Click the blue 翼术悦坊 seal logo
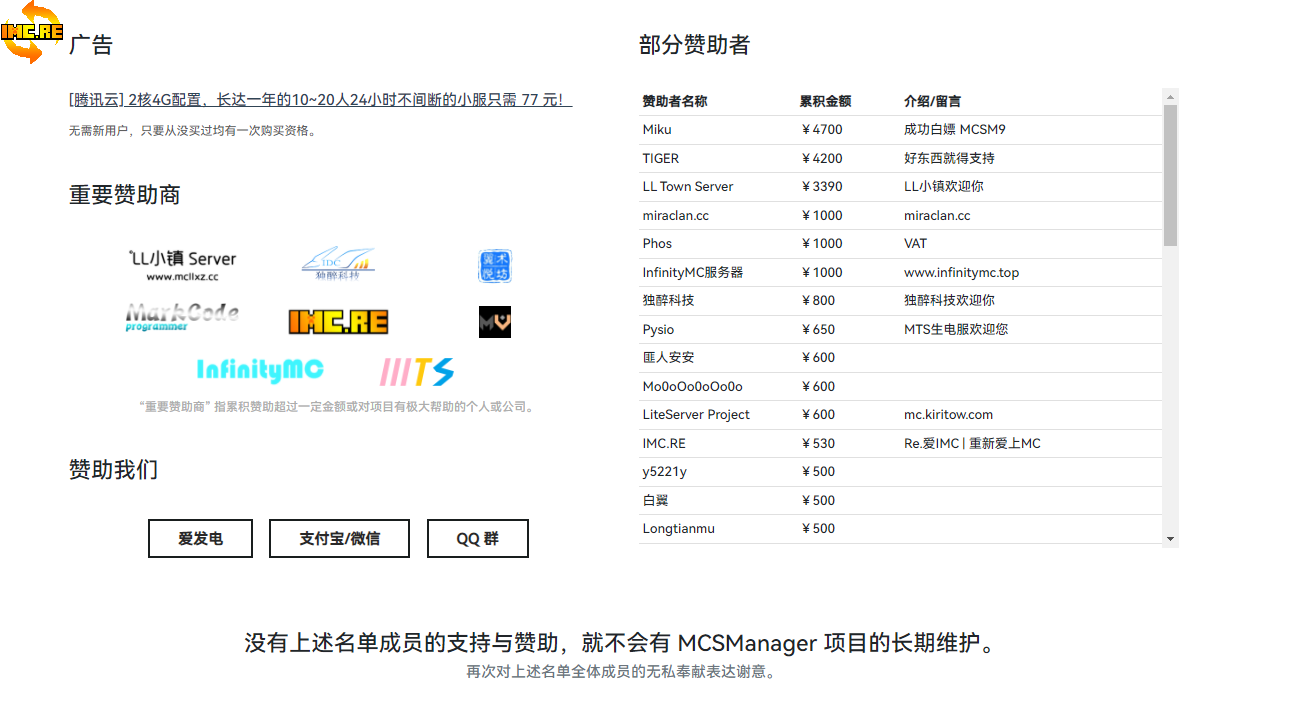Screen dimensions: 1297x721 click(495, 266)
